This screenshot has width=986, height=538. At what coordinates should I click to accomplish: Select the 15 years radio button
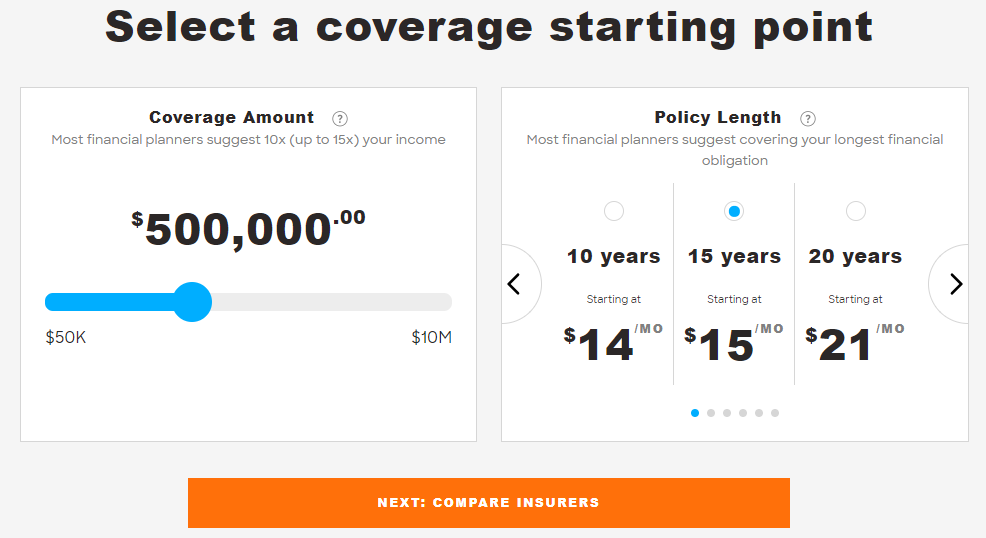[734, 211]
